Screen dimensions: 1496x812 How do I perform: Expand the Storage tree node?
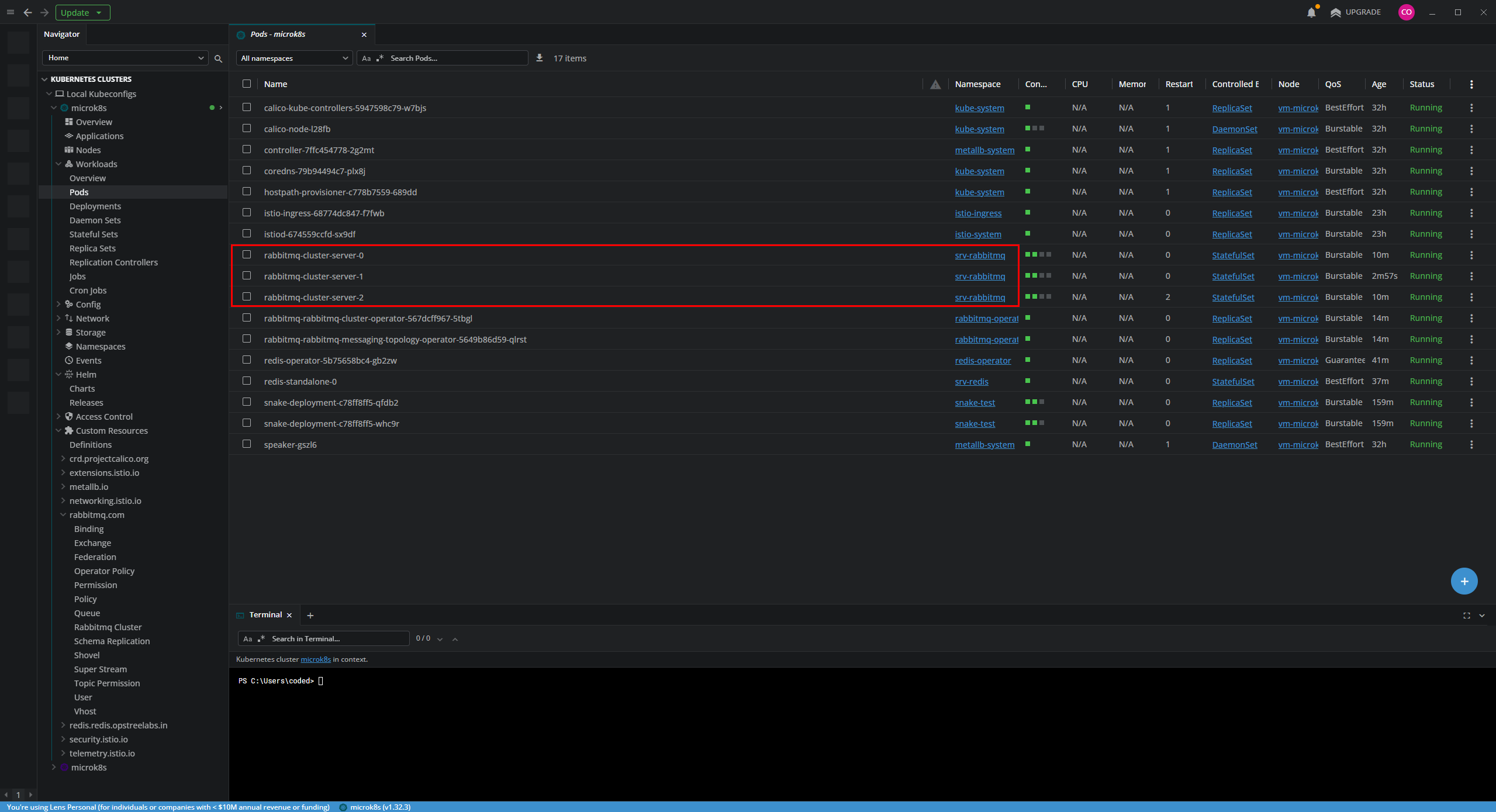58,333
